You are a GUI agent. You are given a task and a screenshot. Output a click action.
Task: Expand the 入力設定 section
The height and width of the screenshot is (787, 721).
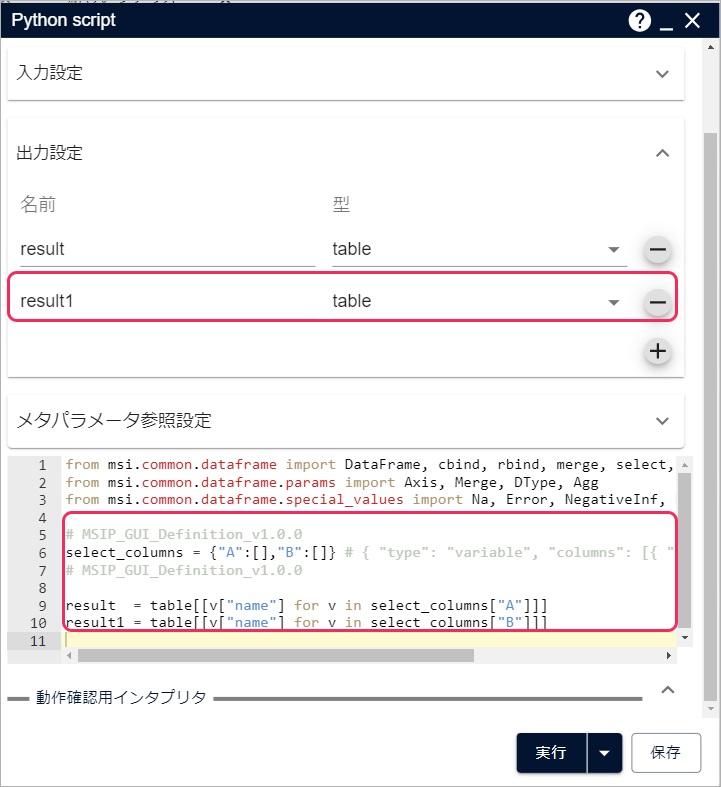(662, 74)
